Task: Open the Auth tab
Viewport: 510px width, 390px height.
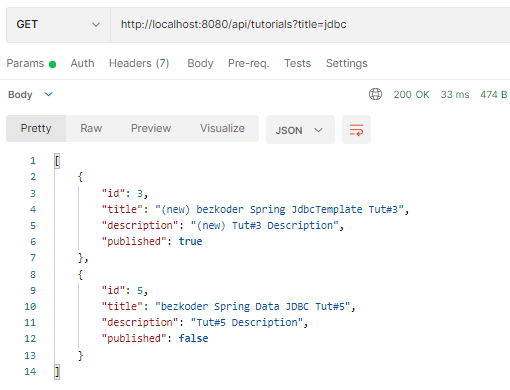Action: tap(82, 63)
